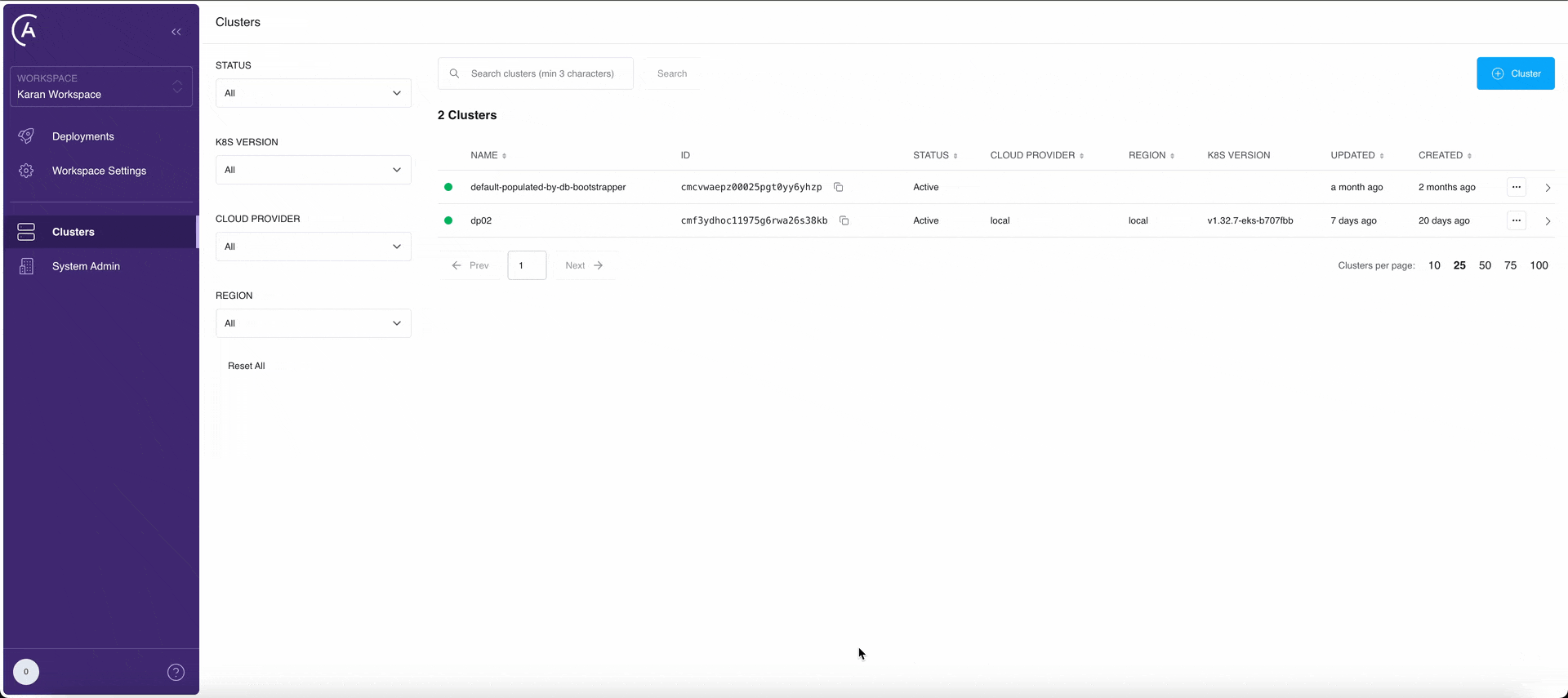
Task: Focus the Search clusters input field
Action: [x=542, y=73]
